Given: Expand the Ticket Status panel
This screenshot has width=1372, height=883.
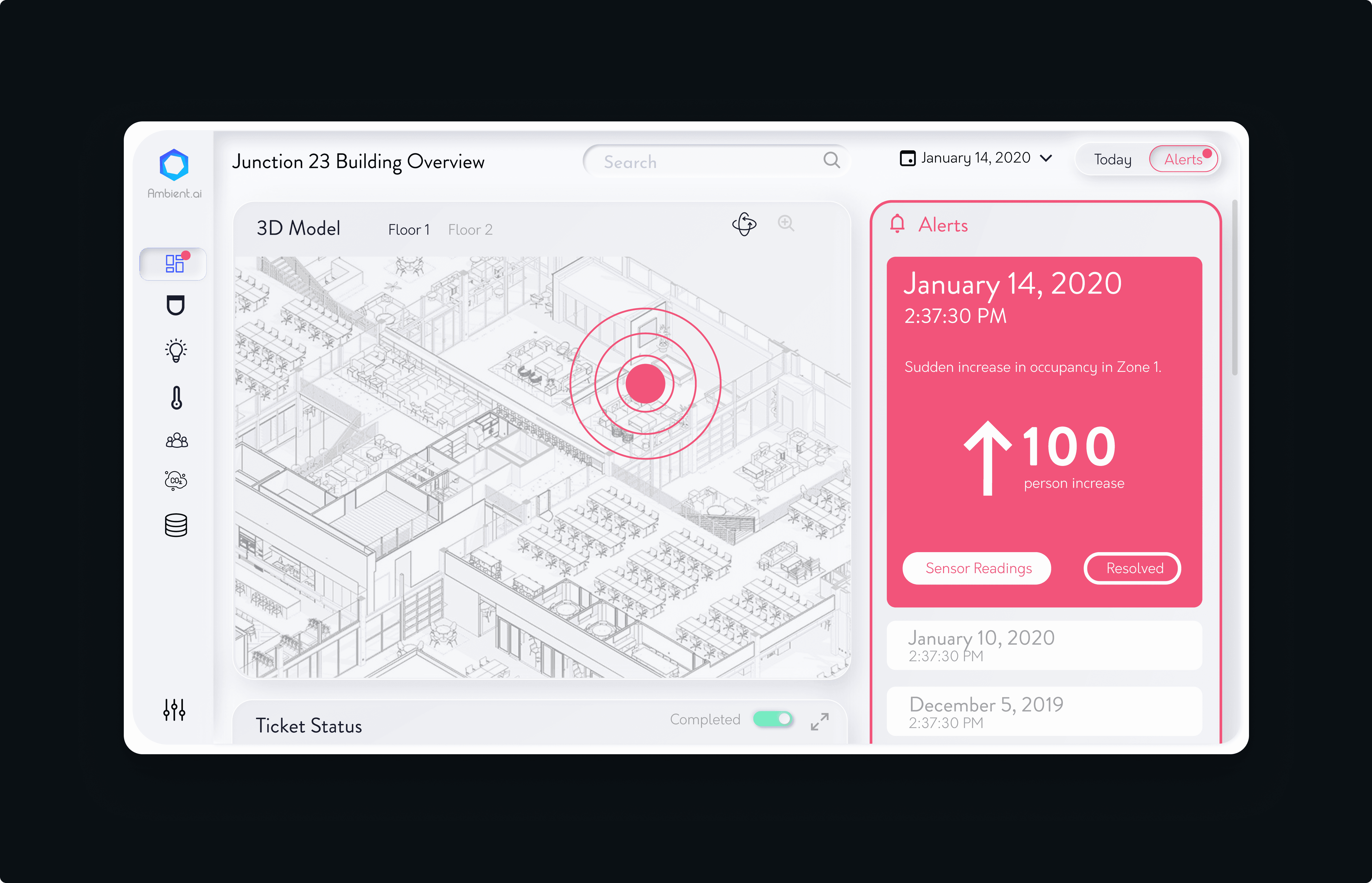Looking at the screenshot, I should tap(819, 721).
